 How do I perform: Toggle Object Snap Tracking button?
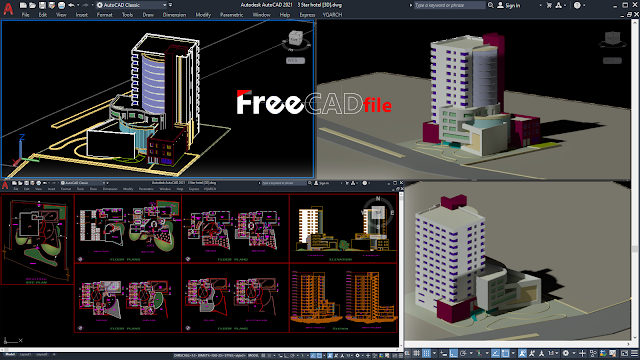[x=495, y=353]
